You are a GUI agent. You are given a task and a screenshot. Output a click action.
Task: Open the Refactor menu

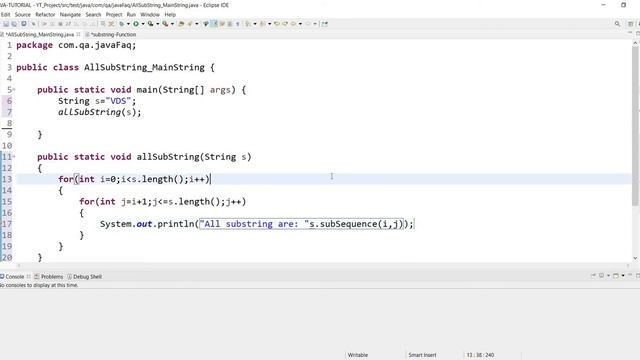click(45, 14)
